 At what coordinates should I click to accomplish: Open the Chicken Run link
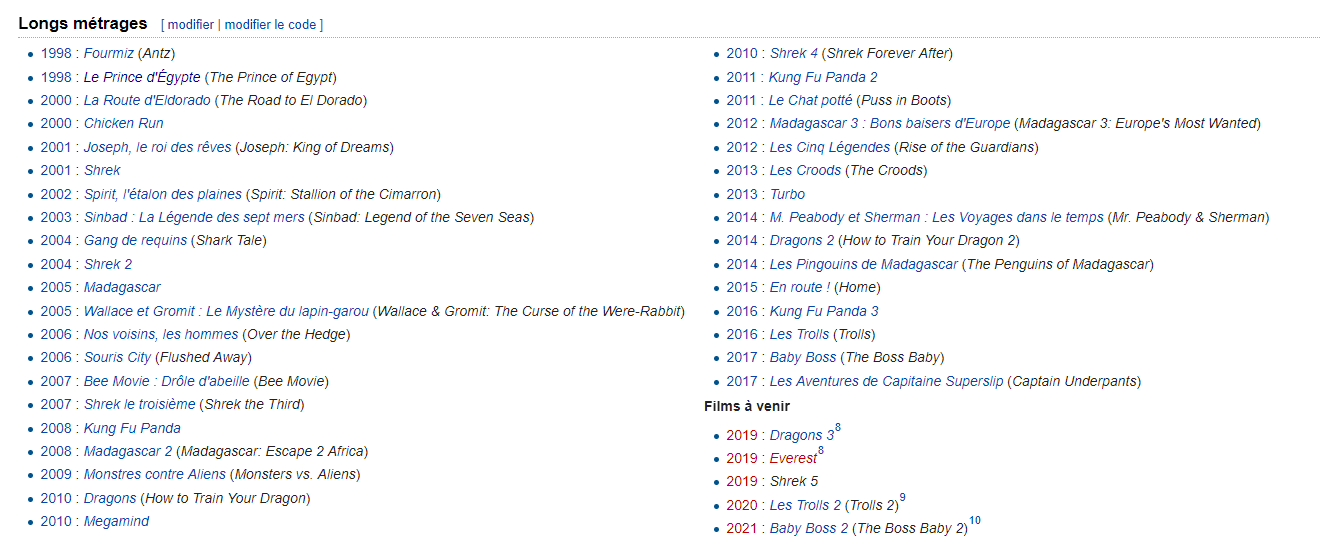pyautogui.click(x=124, y=123)
